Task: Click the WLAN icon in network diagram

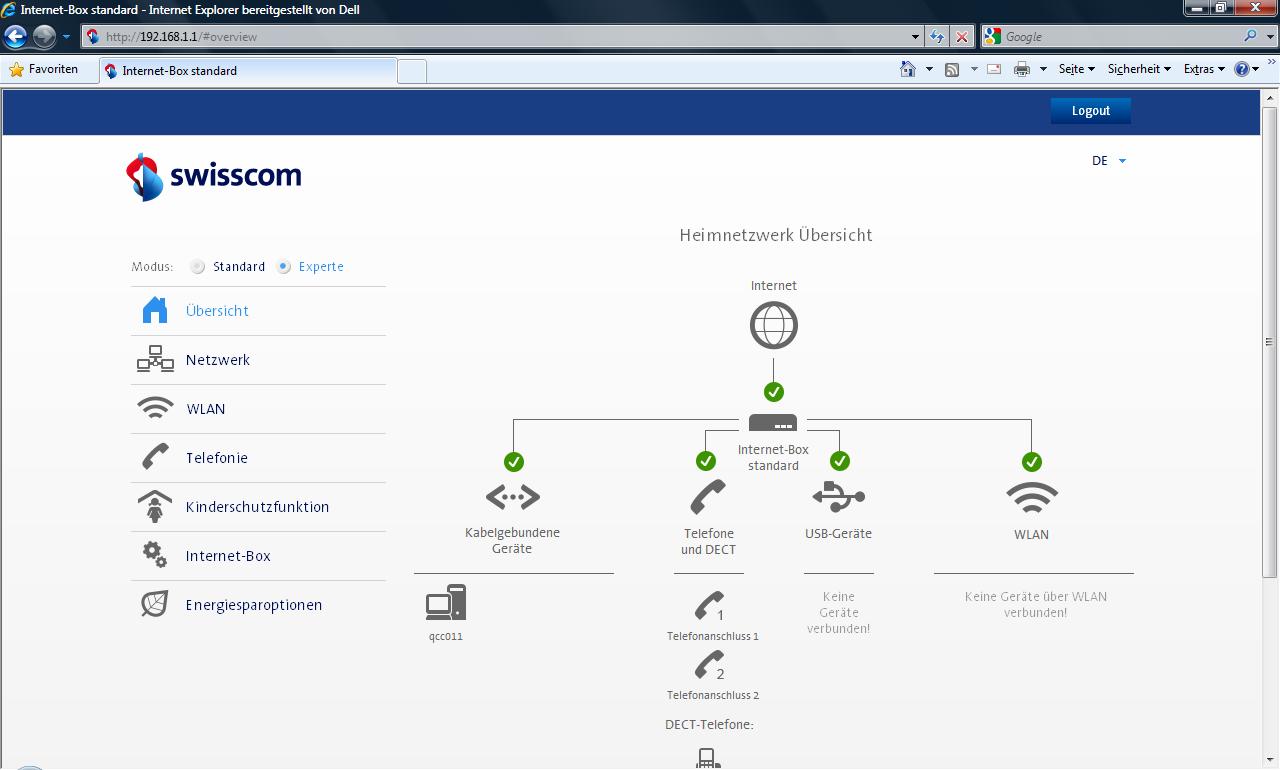Action: point(1031,496)
